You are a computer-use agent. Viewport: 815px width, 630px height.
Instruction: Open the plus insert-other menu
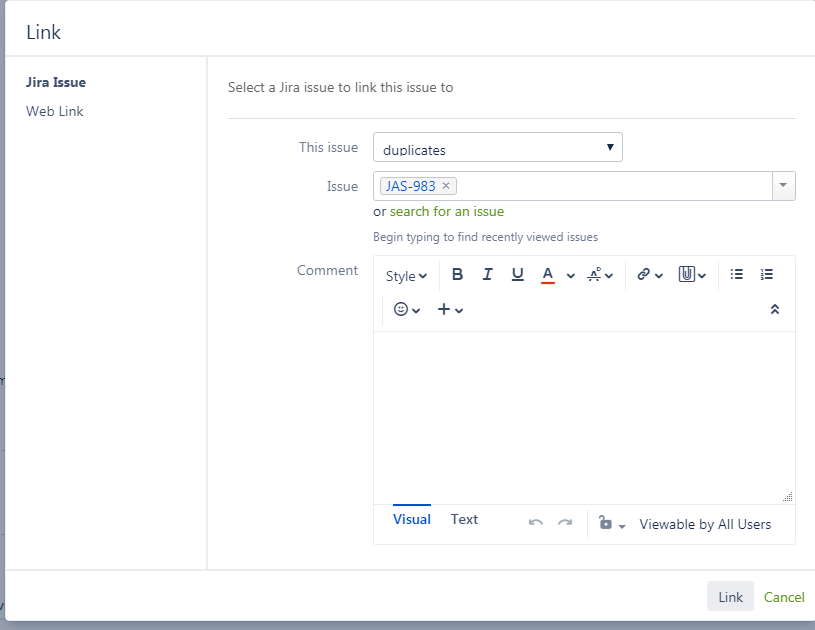coord(450,310)
